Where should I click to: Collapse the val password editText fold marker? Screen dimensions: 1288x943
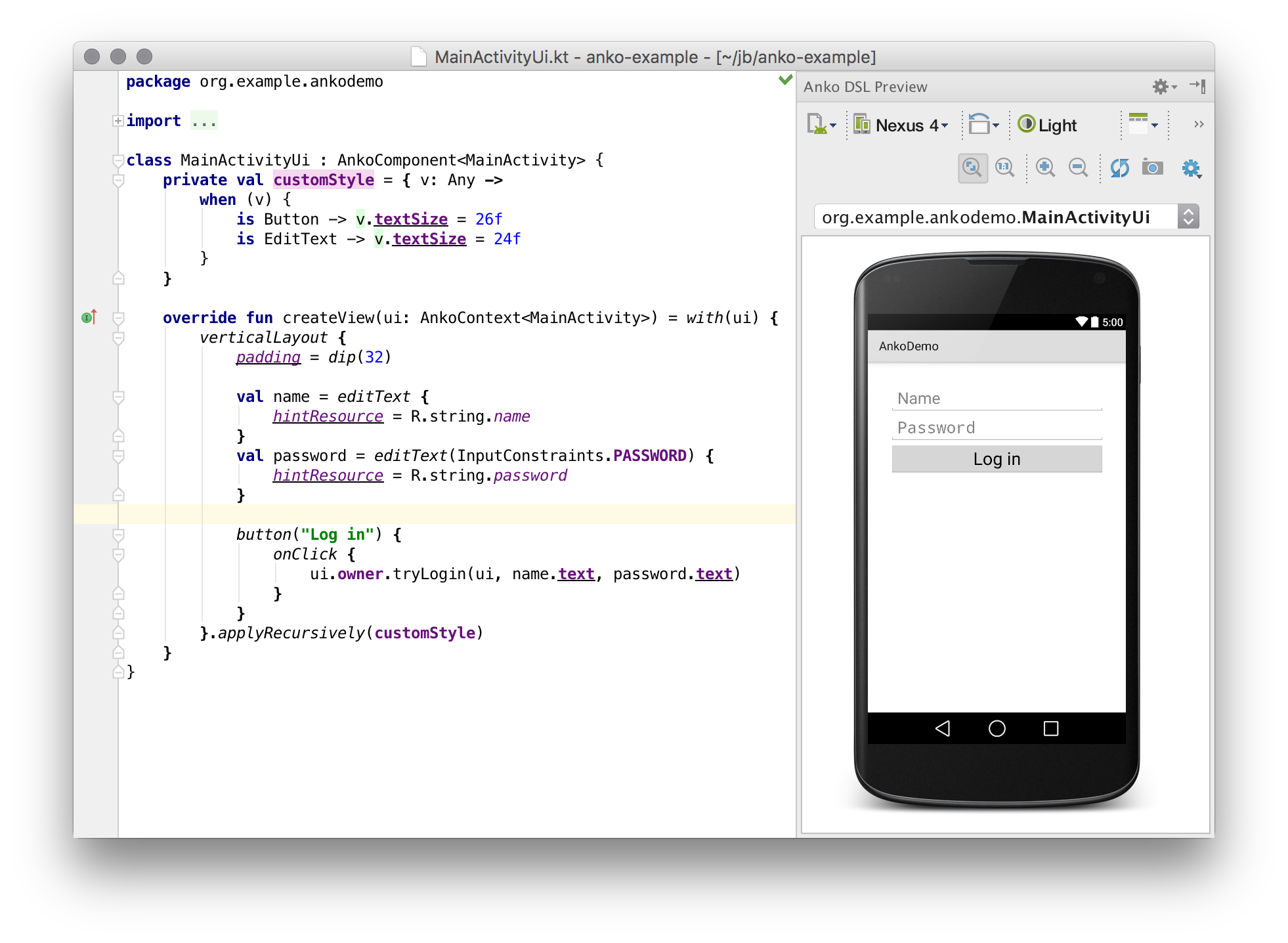click(x=118, y=456)
